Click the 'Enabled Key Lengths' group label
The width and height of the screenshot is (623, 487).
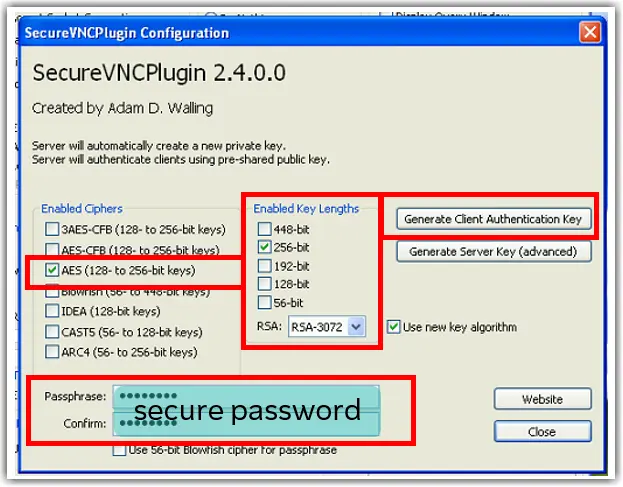point(306,209)
